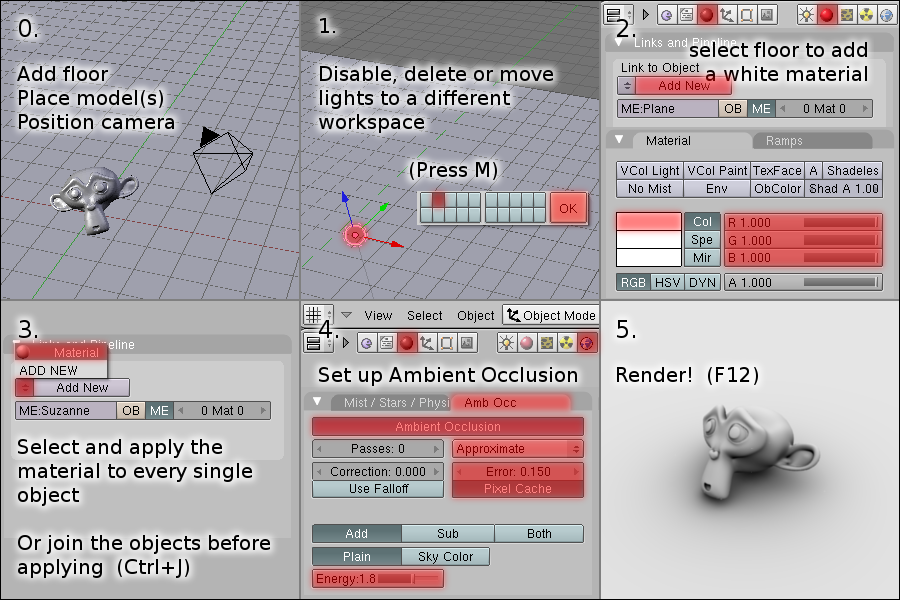Collapse 3D view header menus triangle
The width and height of the screenshot is (900, 600).
(346, 315)
